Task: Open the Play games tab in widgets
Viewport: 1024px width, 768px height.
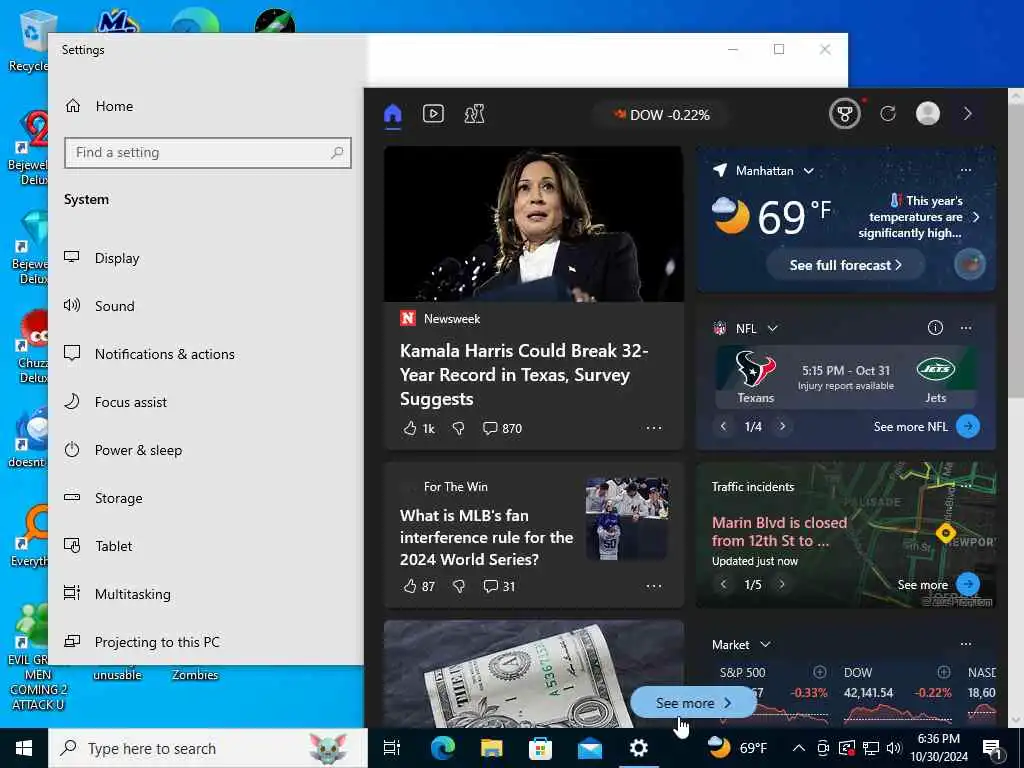Action: click(x=474, y=114)
